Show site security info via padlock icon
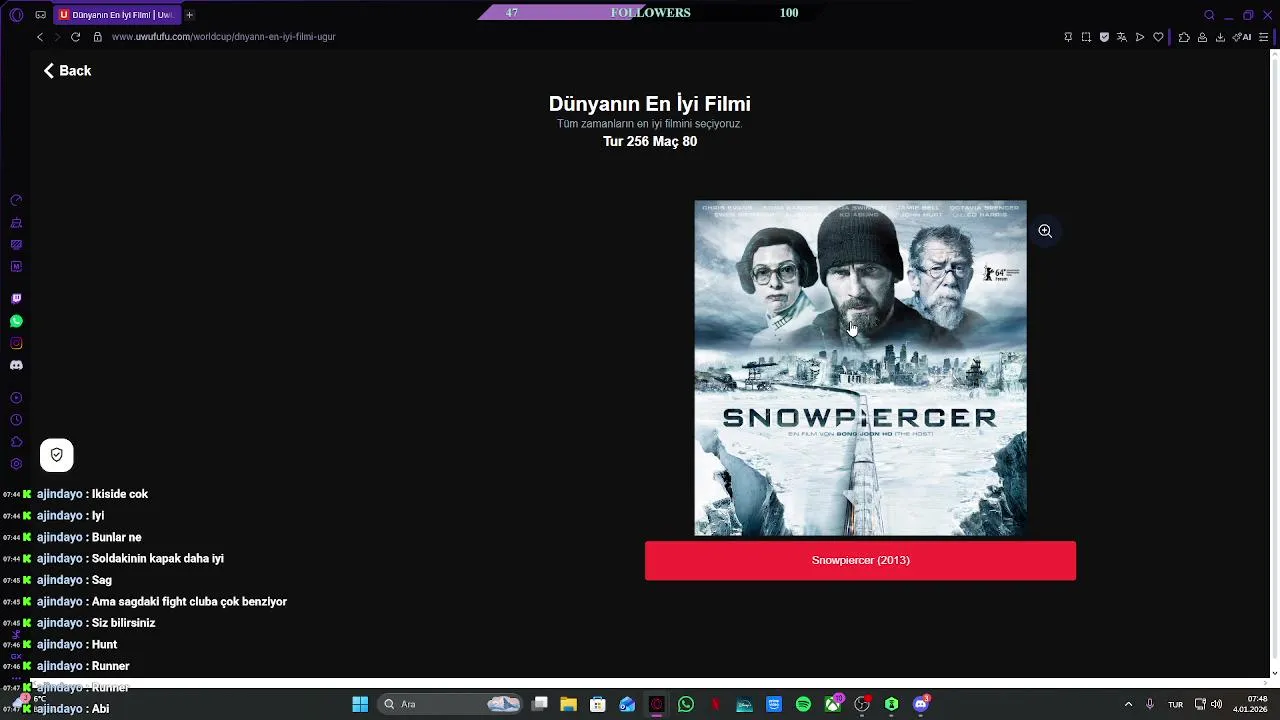Image resolution: width=1280 pixels, height=720 pixels. click(x=97, y=37)
